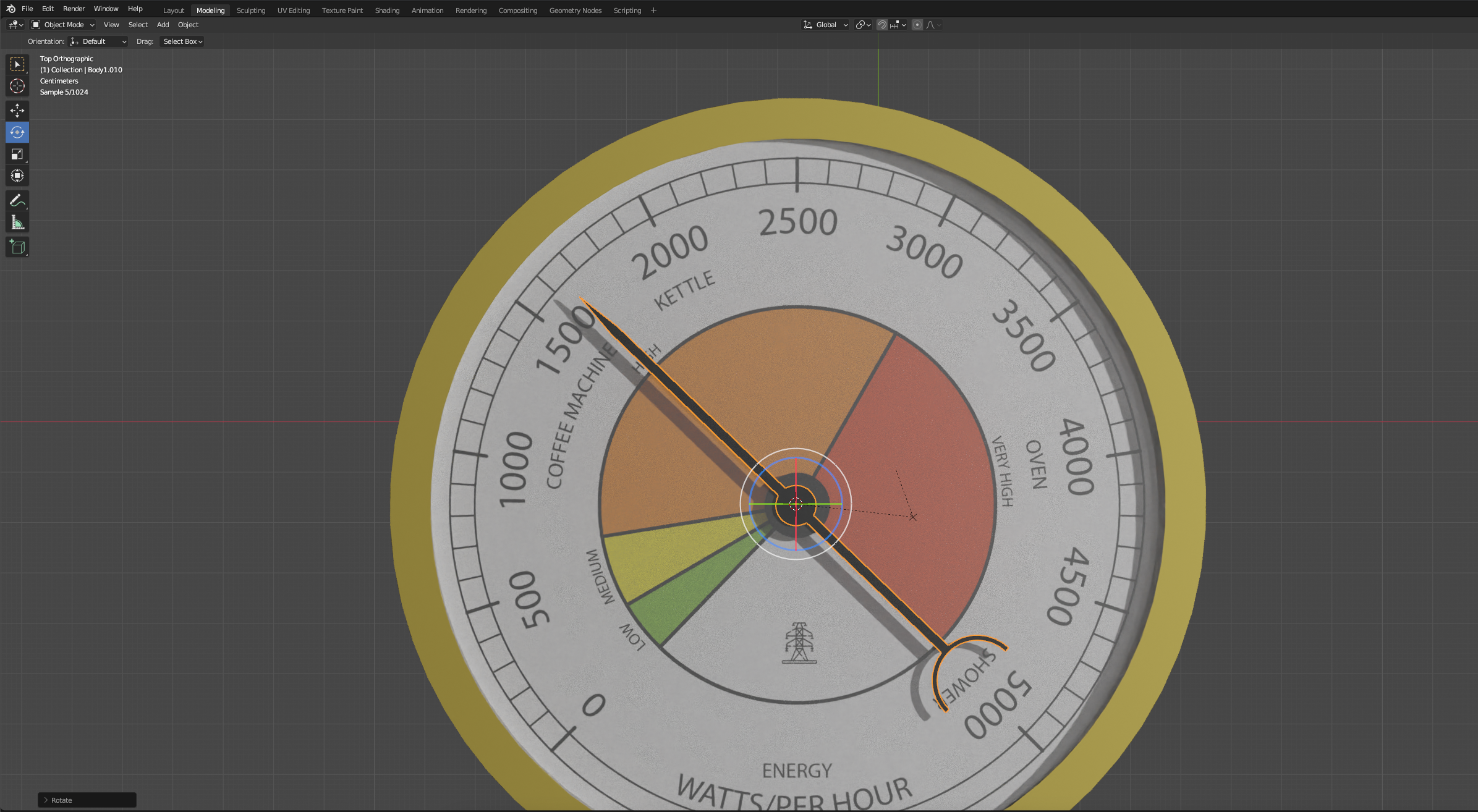Select the Cursor/Select tool icon
The width and height of the screenshot is (1478, 812).
coord(17,63)
